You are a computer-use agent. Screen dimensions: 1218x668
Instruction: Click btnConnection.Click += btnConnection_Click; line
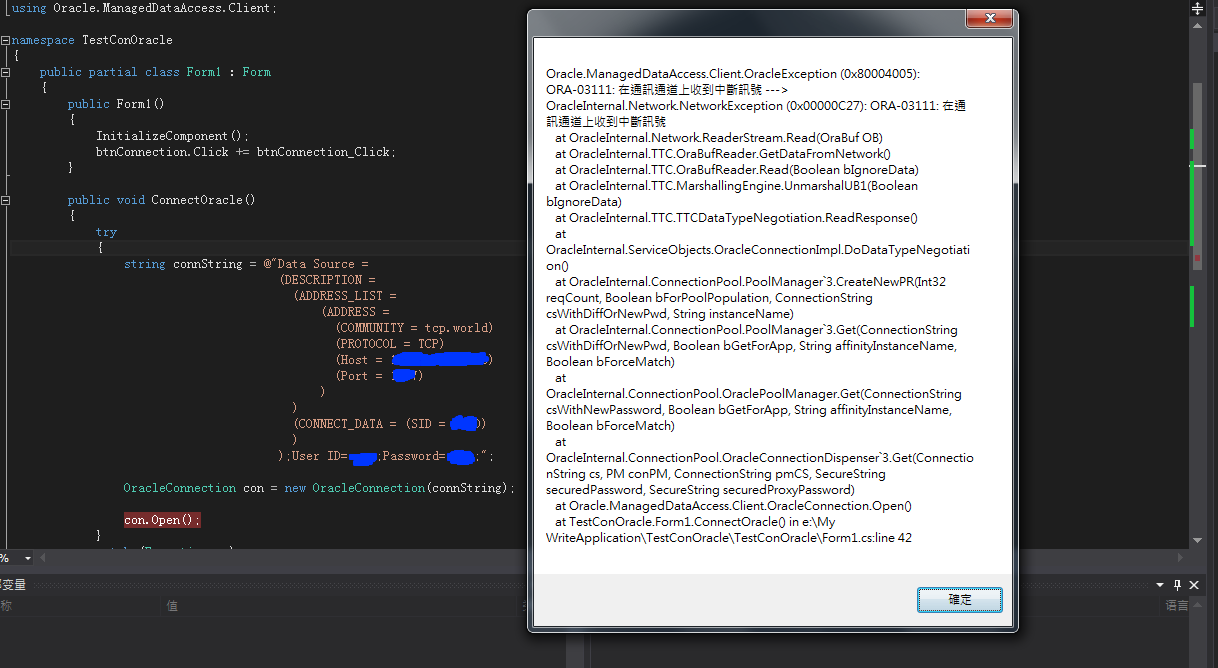pyautogui.click(x=246, y=152)
